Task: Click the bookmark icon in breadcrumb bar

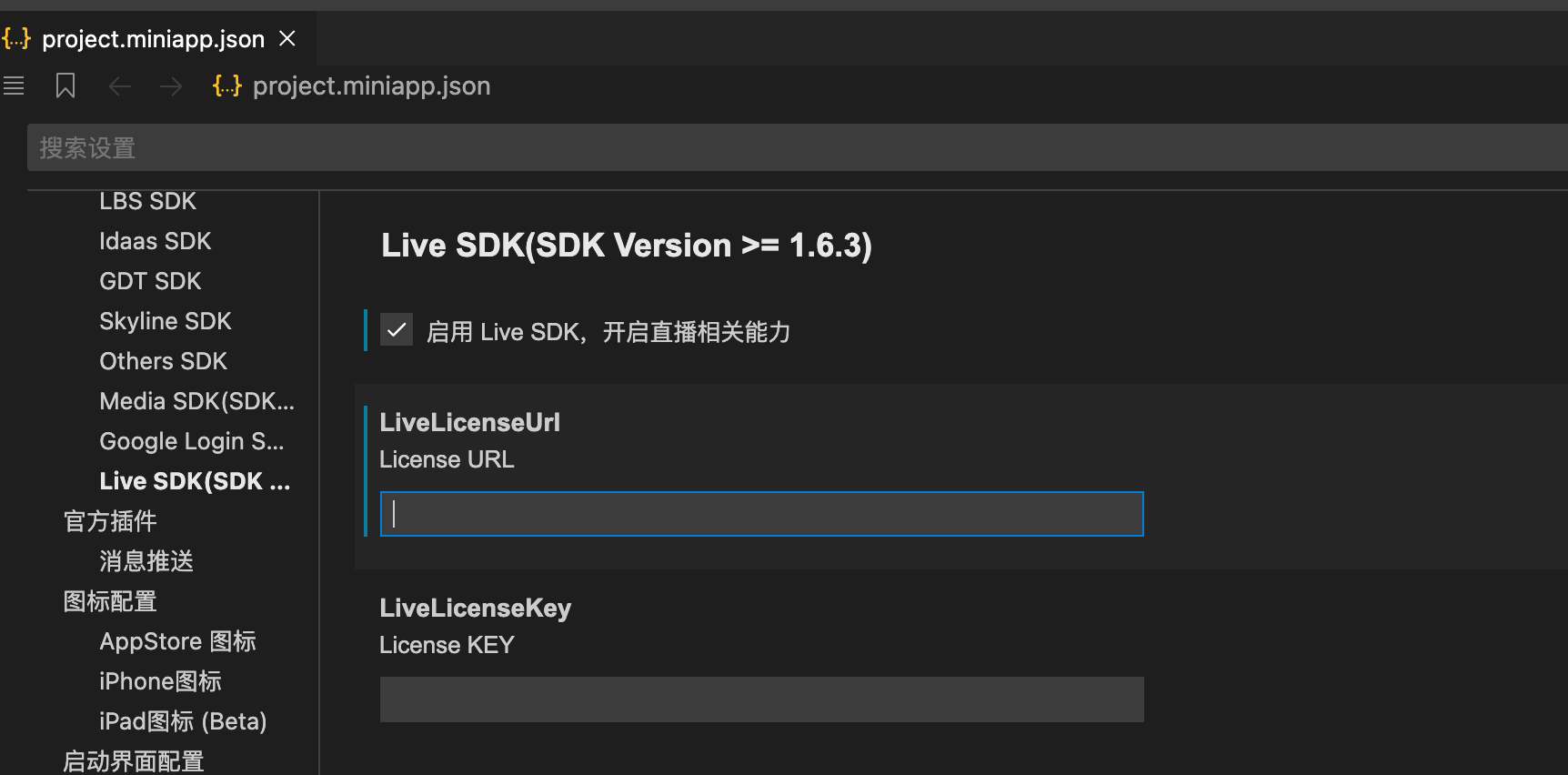Action: click(x=65, y=86)
